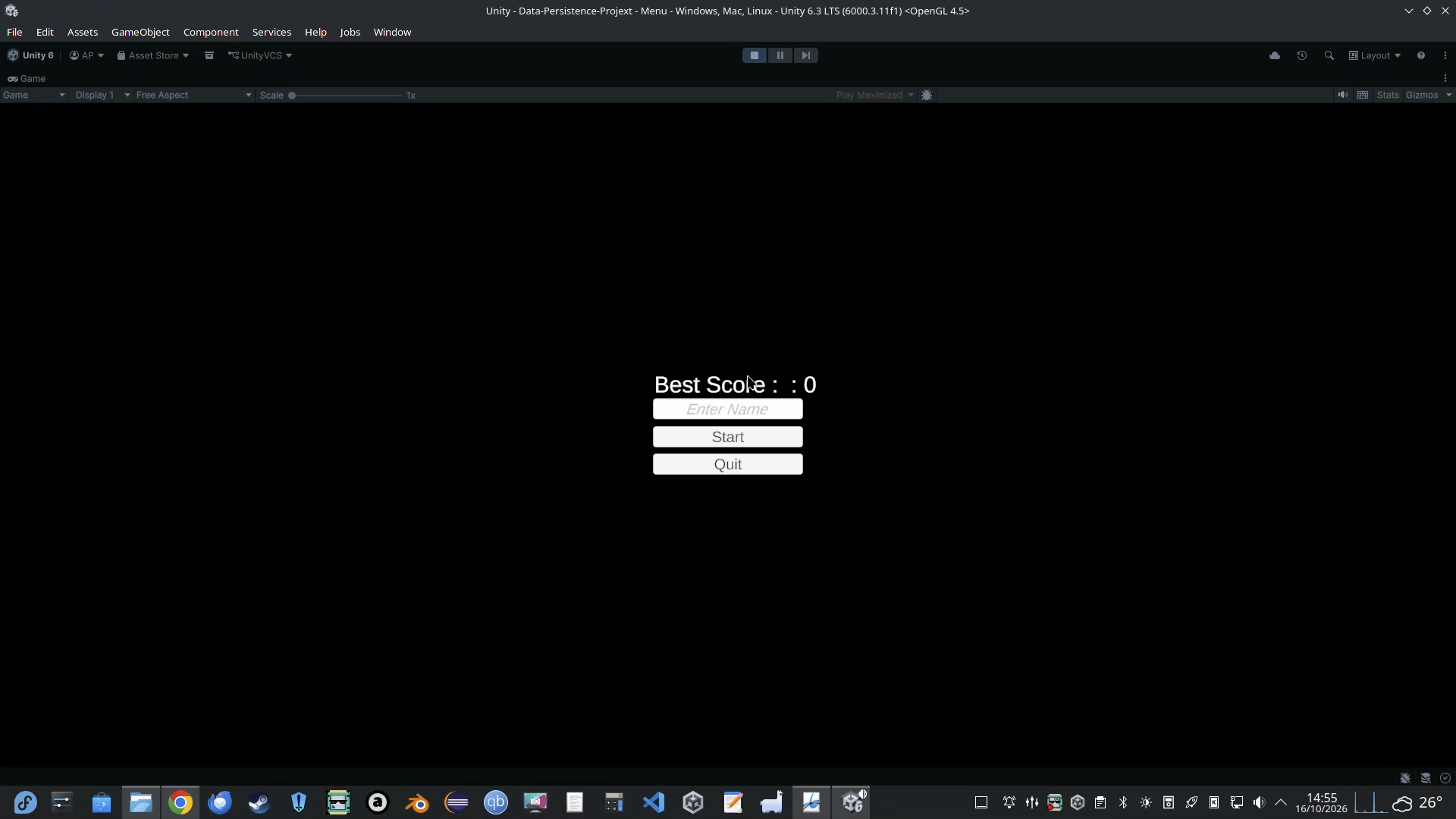Toggle shortcuts keyboard icon in Game view
The image size is (1456, 819).
(x=1363, y=95)
